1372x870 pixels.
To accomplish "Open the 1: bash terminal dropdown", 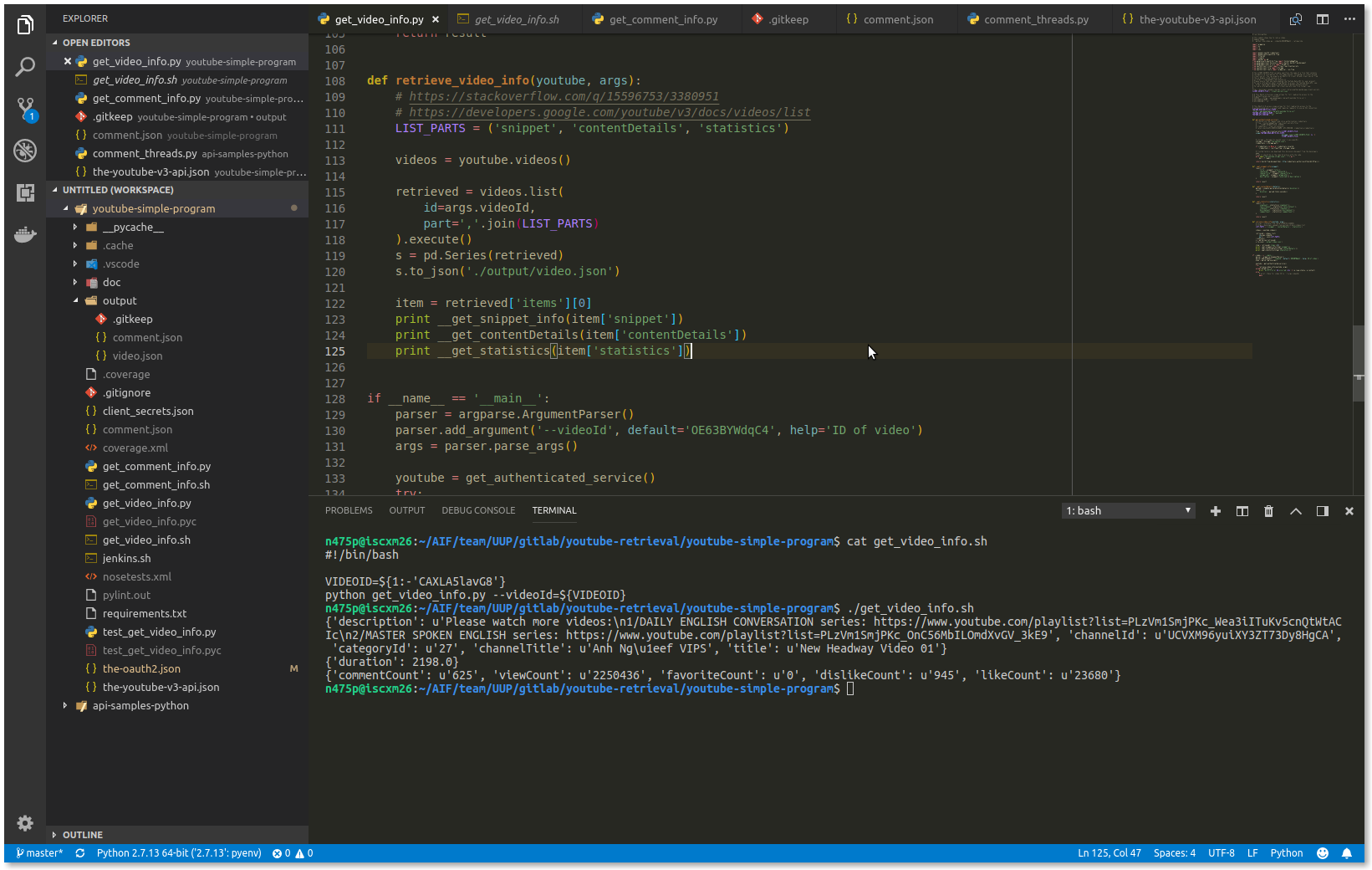I will (x=1128, y=511).
